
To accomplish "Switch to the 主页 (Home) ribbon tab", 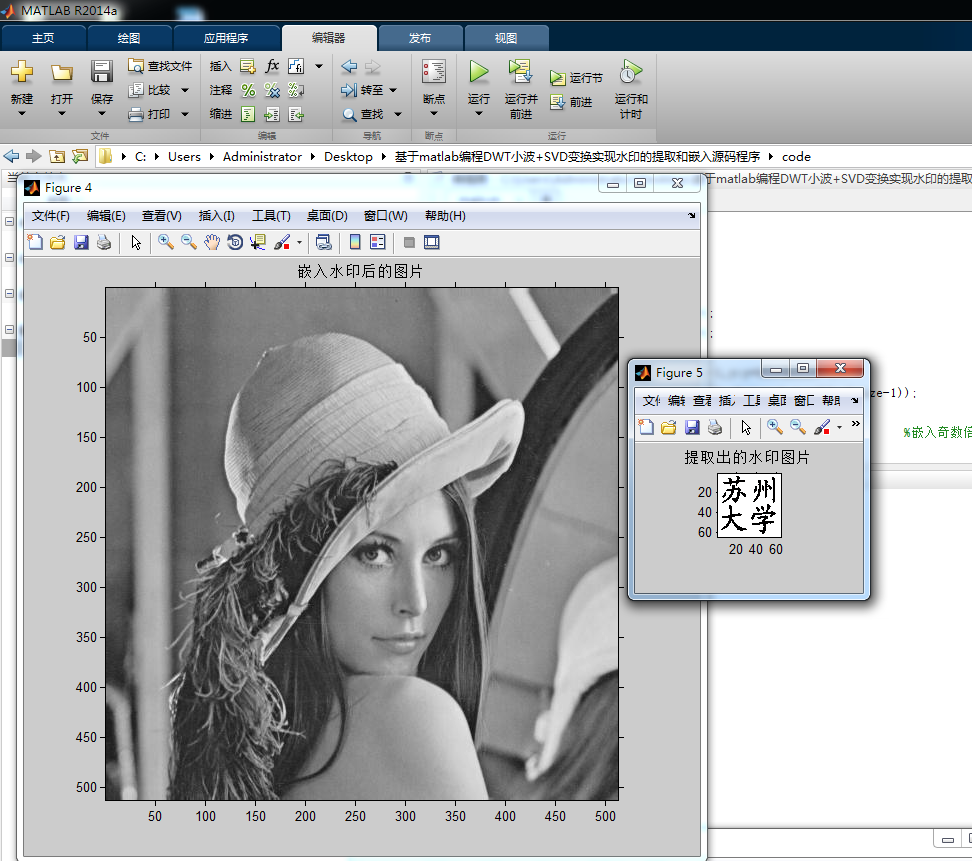I will [43, 38].
